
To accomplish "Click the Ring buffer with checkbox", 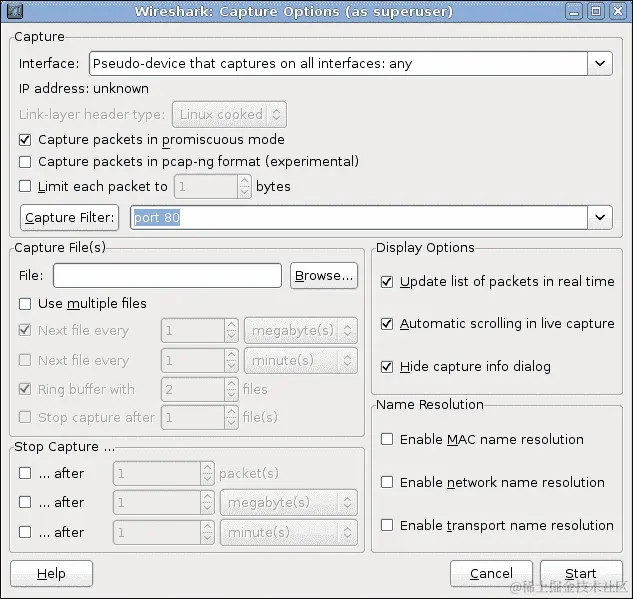I will click(25, 390).
